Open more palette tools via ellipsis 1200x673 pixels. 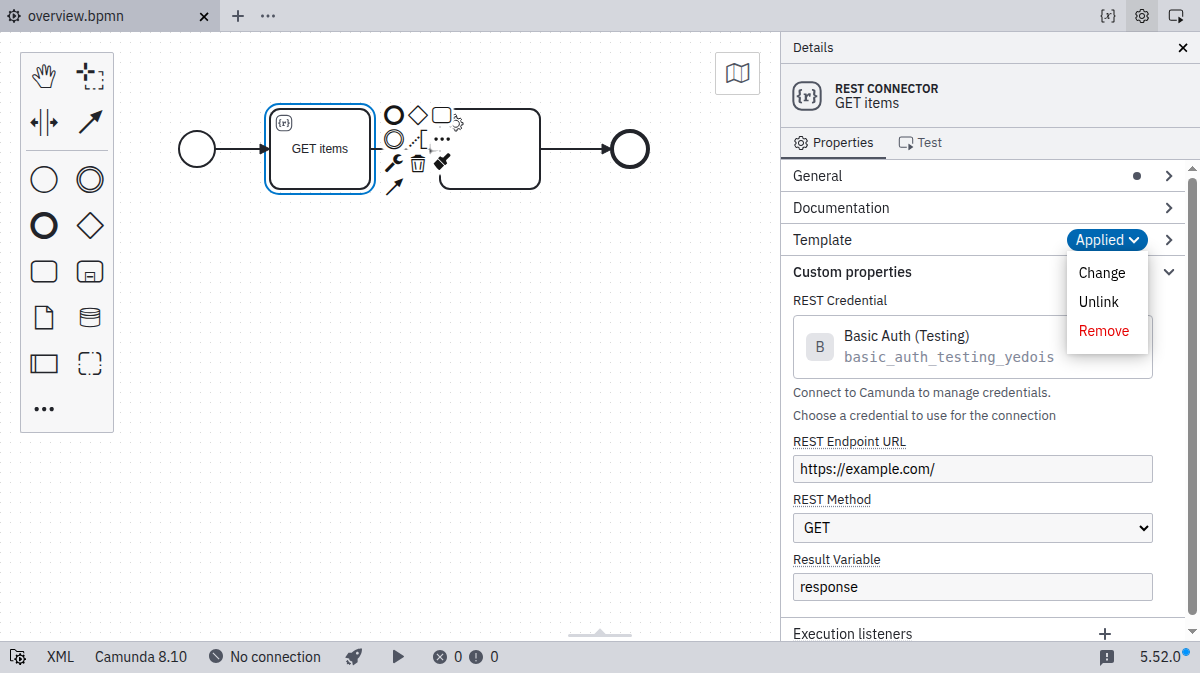click(44, 409)
